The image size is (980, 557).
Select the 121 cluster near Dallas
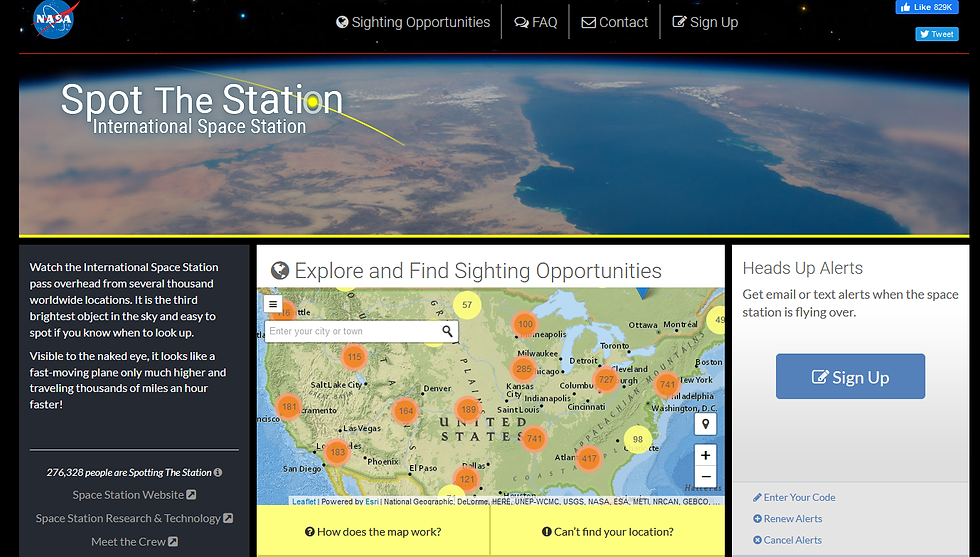click(467, 479)
